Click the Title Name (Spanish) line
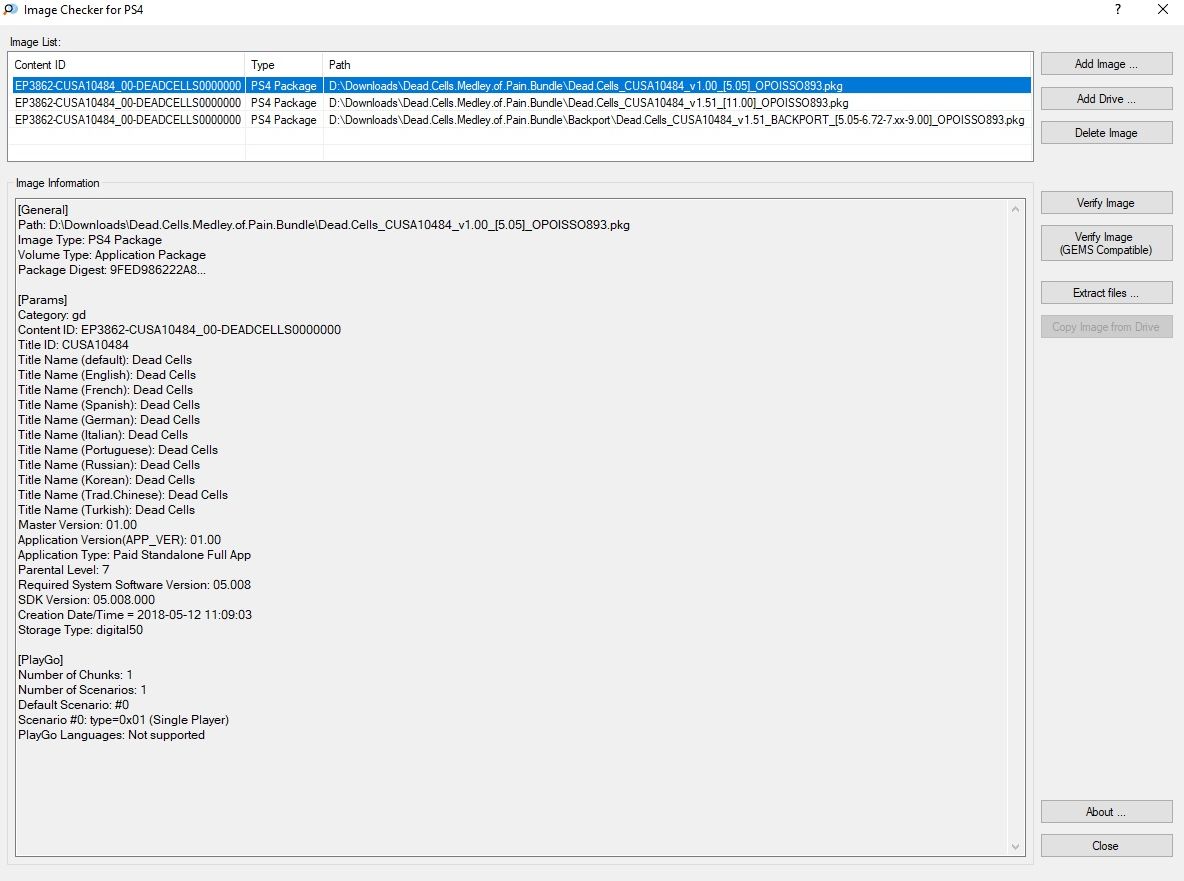 click(x=109, y=405)
